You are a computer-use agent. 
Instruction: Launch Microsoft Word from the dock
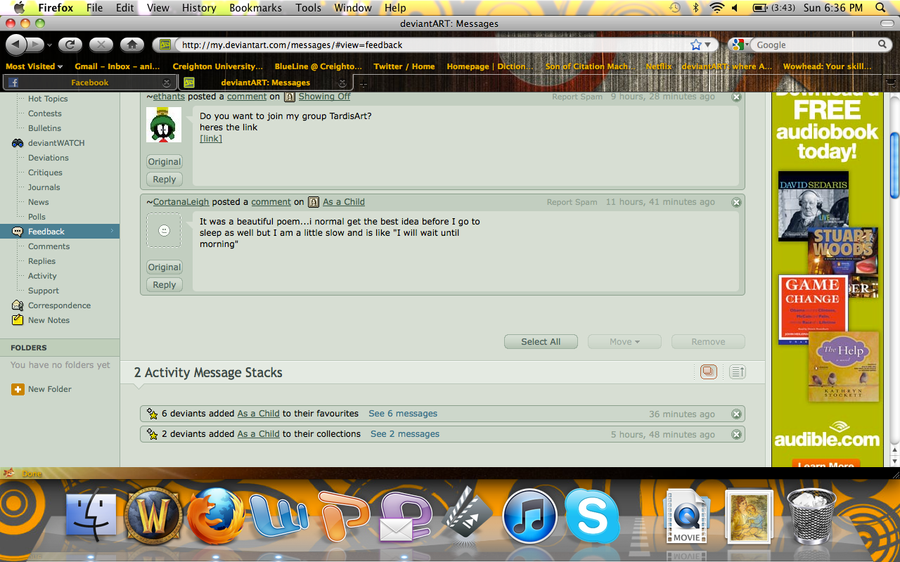(280, 514)
